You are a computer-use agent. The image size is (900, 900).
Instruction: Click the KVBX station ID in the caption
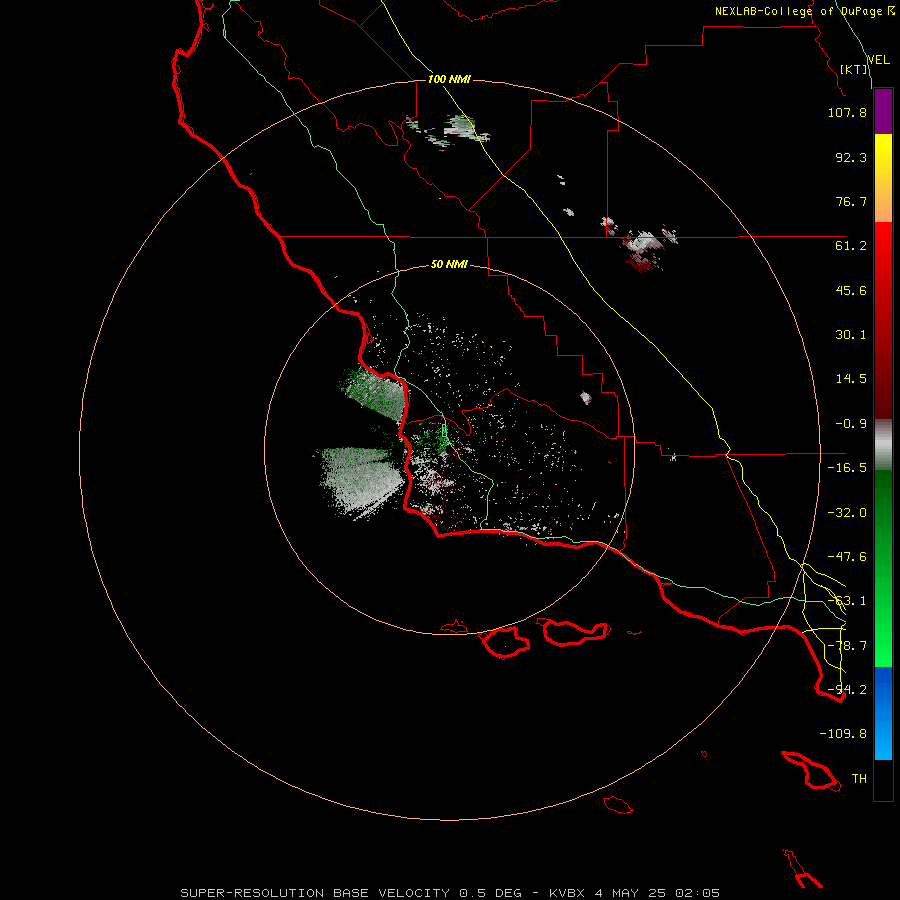coord(567,893)
